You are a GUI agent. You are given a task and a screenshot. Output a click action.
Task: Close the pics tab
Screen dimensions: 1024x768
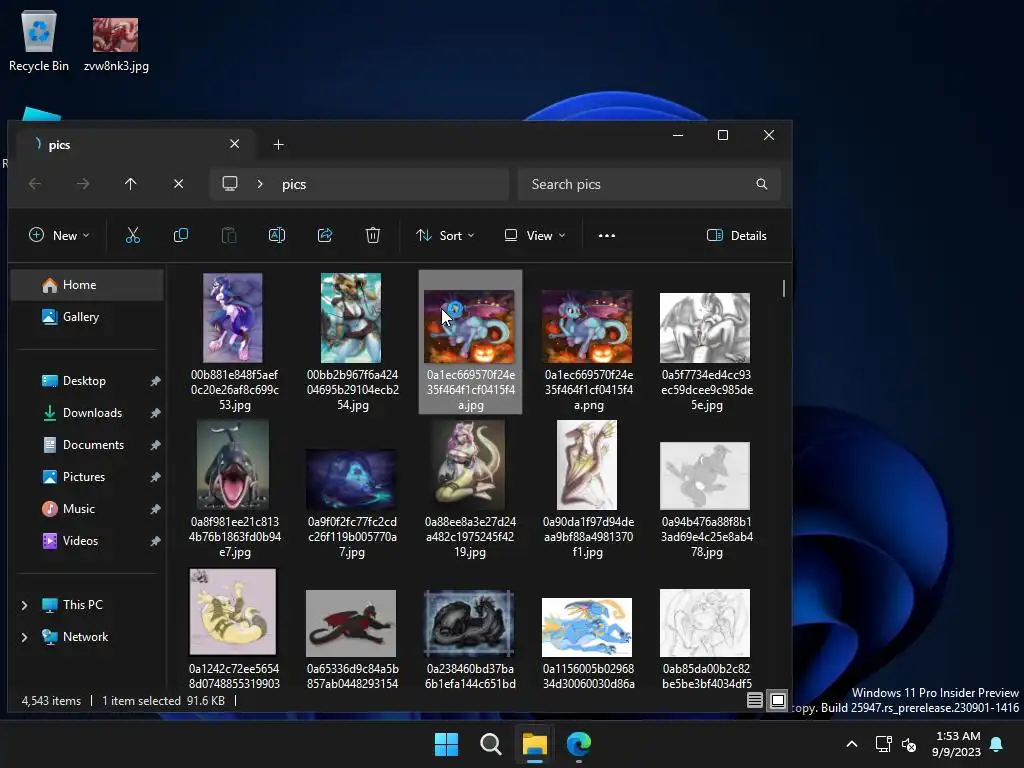(x=234, y=144)
